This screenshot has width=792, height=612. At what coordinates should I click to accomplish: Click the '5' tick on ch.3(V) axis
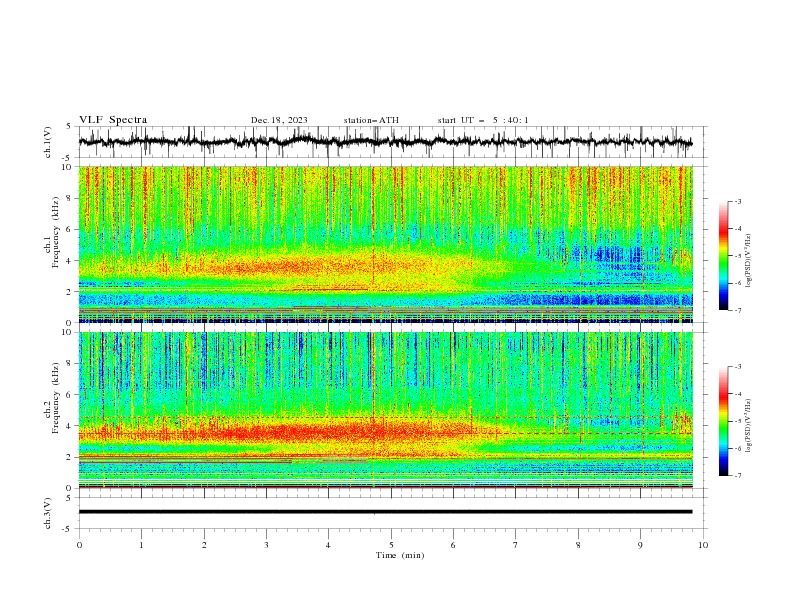click(69, 498)
